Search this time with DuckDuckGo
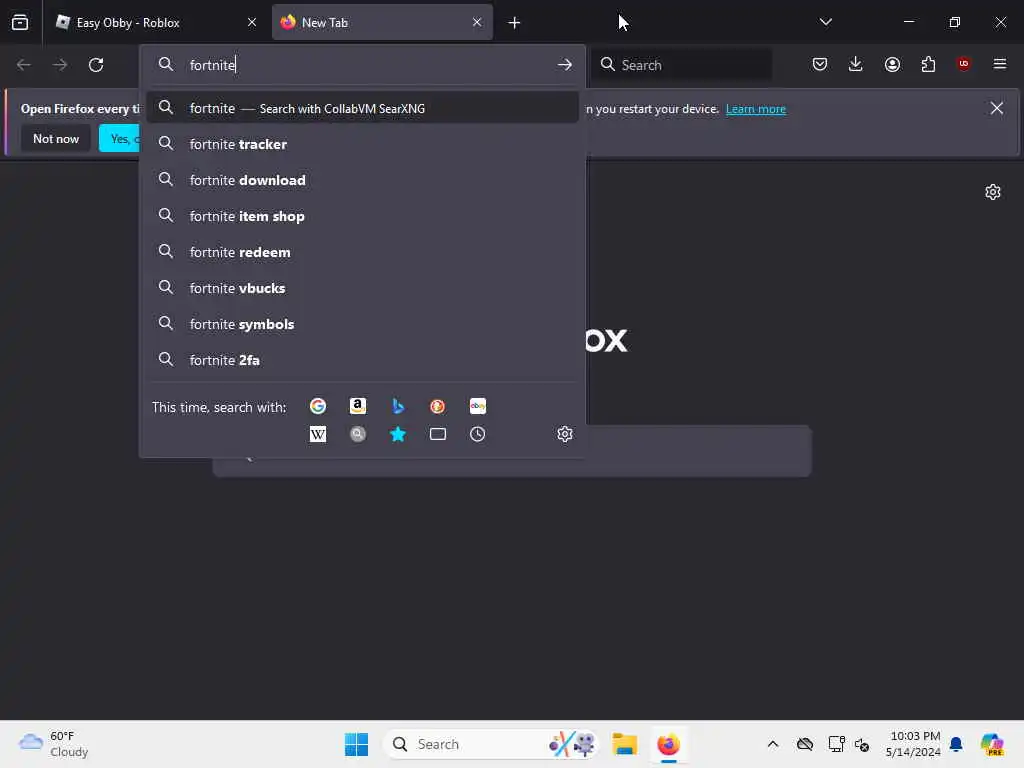This screenshot has height=768, width=1024. 438,406
